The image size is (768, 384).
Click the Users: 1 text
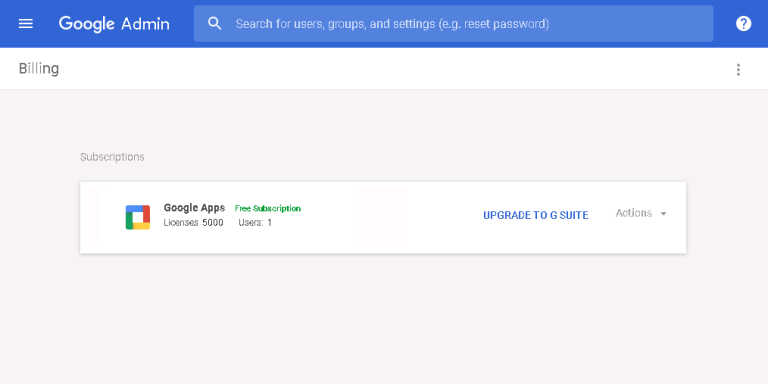[x=255, y=223]
